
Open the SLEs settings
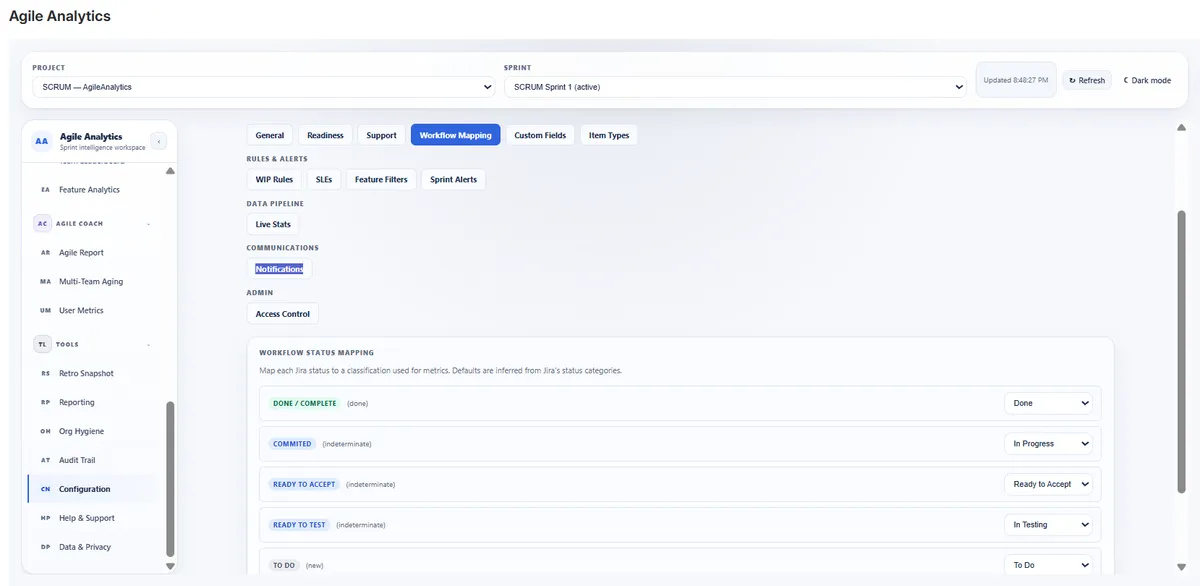tap(323, 180)
